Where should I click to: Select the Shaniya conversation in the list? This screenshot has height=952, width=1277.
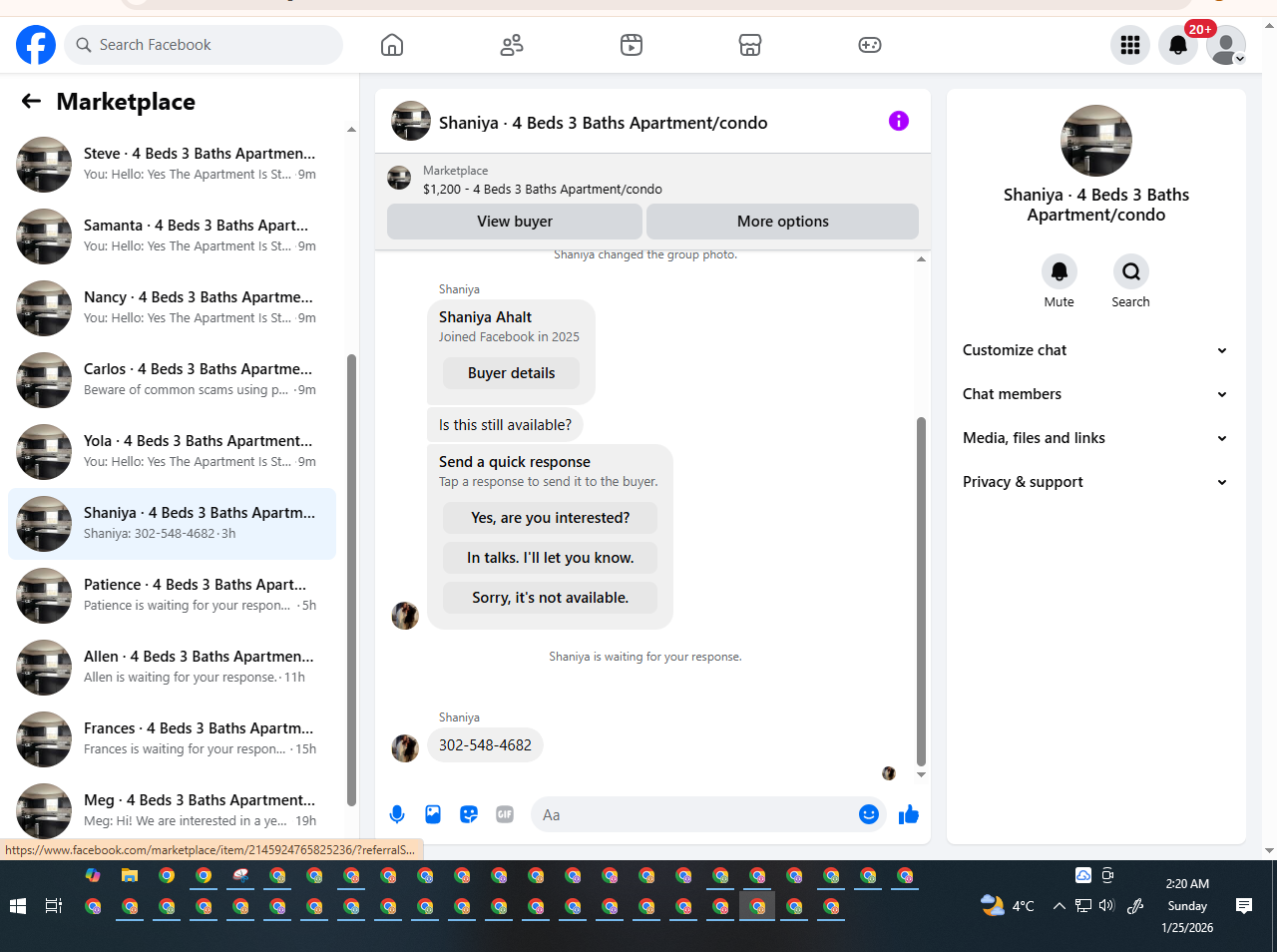click(172, 524)
